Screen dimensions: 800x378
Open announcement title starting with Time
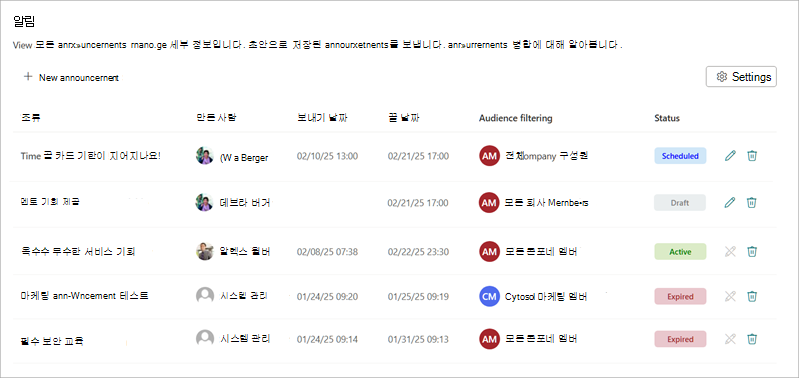[x=91, y=156]
